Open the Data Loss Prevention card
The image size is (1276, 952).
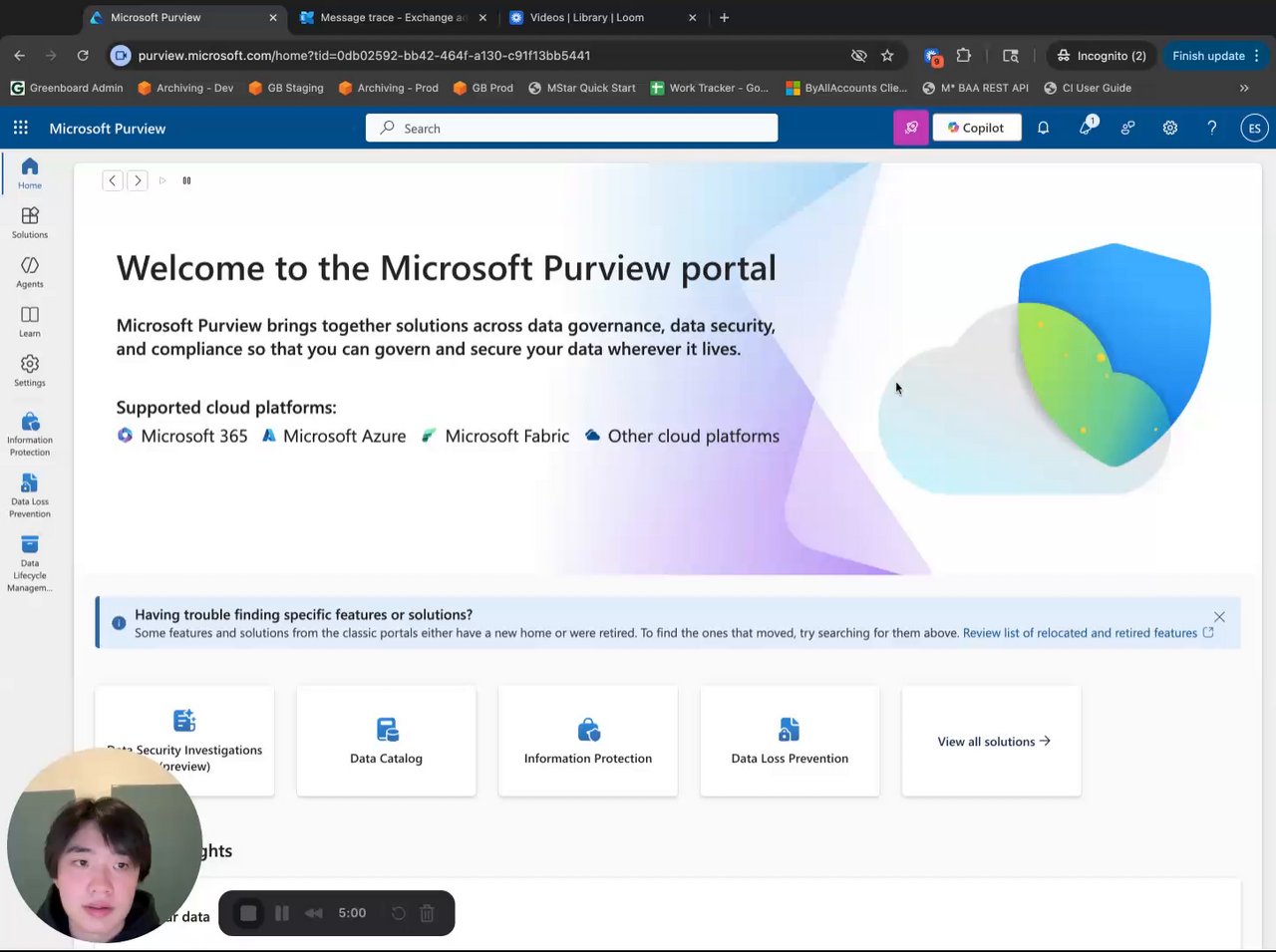[x=790, y=741]
